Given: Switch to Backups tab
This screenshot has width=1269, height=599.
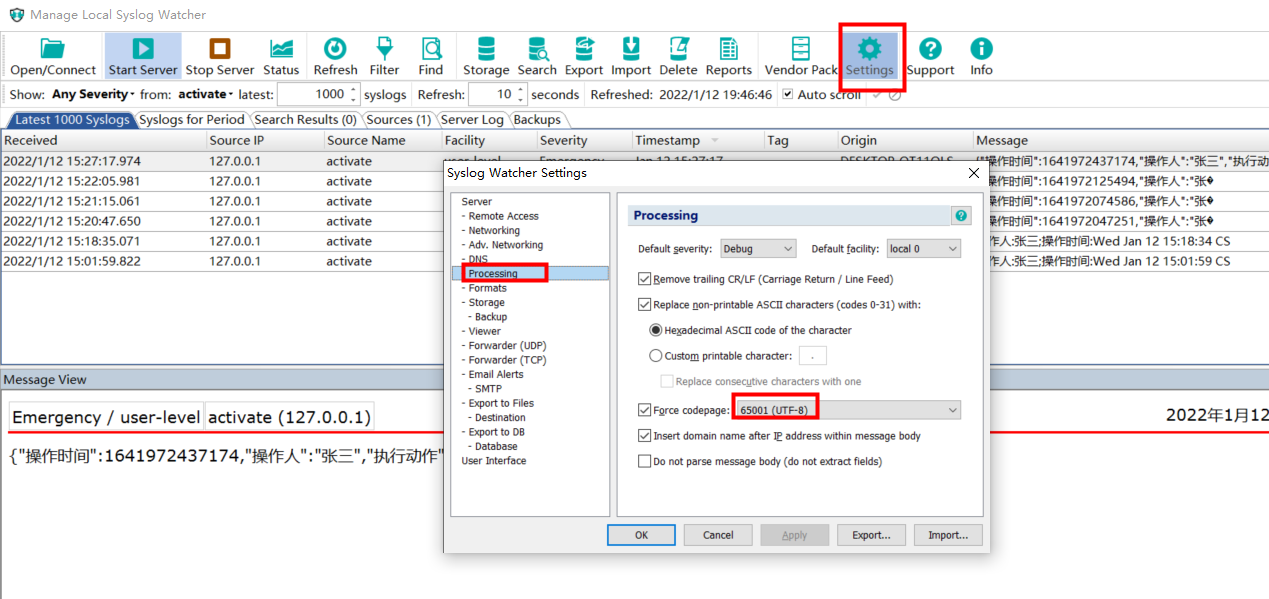Looking at the screenshot, I should [x=537, y=120].
